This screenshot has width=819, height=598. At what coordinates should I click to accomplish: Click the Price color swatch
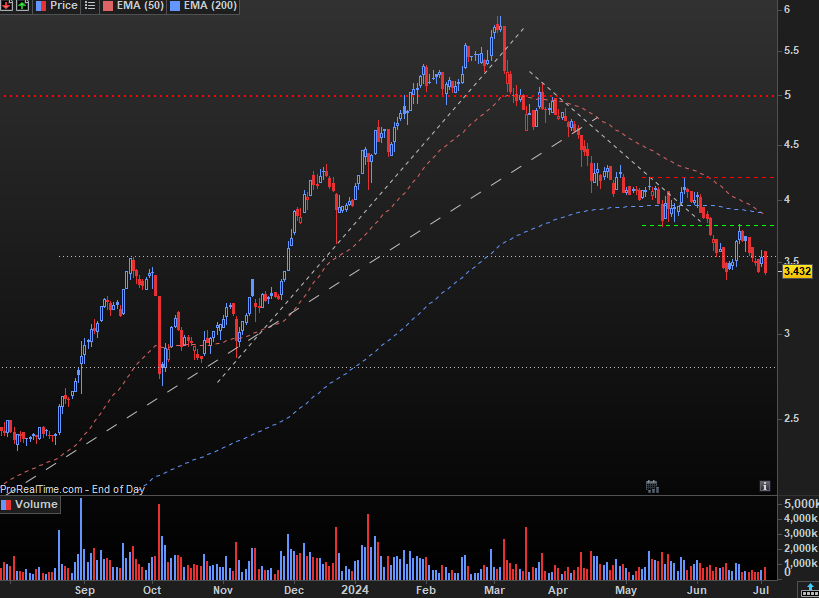click(40, 6)
